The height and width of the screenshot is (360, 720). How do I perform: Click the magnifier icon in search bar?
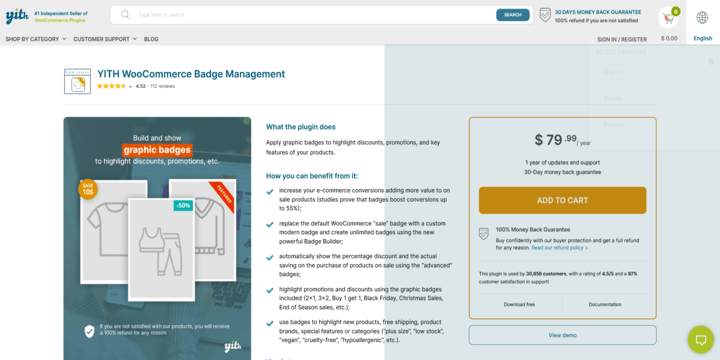(x=125, y=15)
